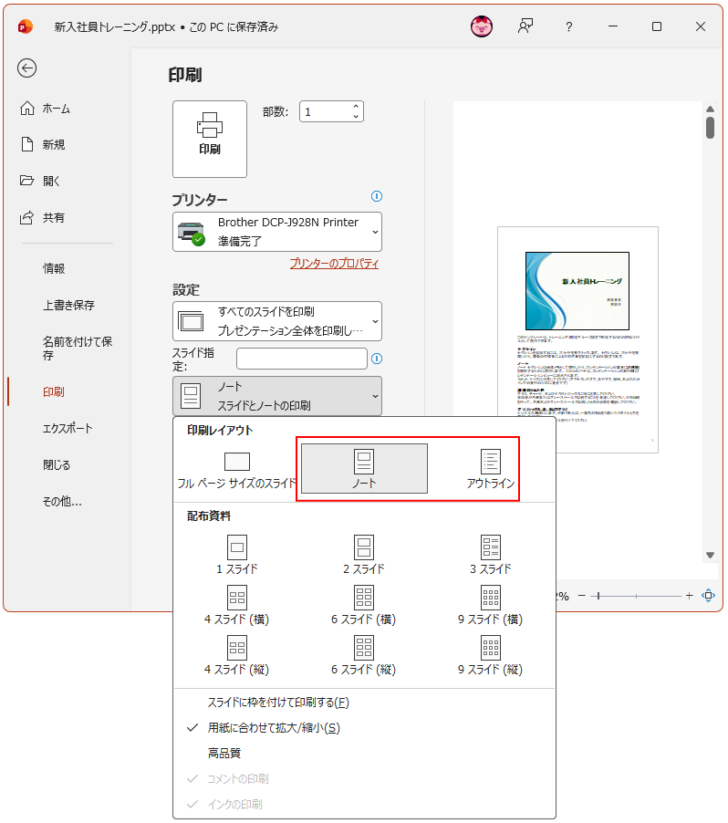The width and height of the screenshot is (728, 823).
Task: Toggle 高品質 print option
Action: tap(224, 753)
